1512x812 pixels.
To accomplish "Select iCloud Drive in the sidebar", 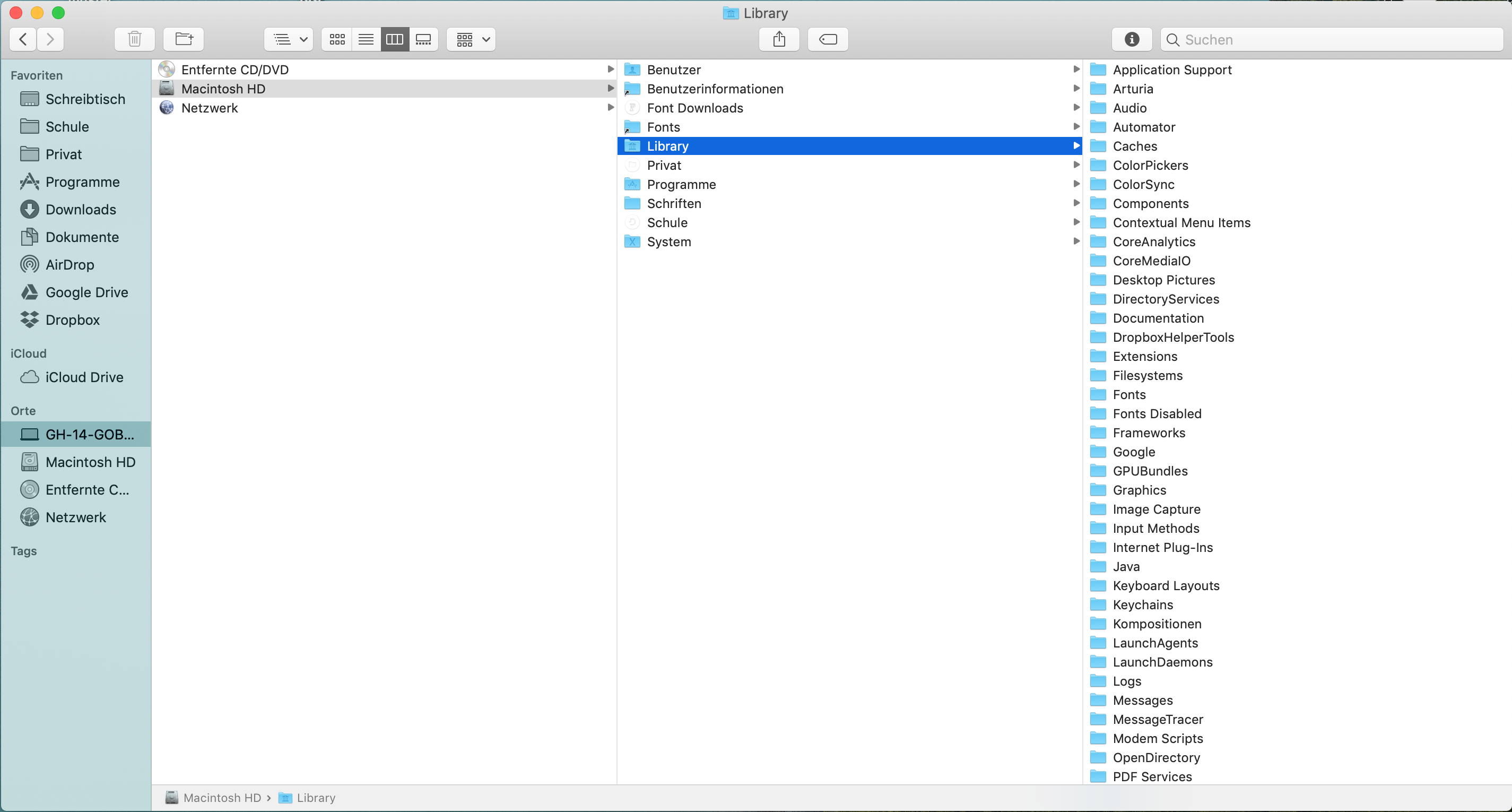I will pyautogui.click(x=84, y=377).
